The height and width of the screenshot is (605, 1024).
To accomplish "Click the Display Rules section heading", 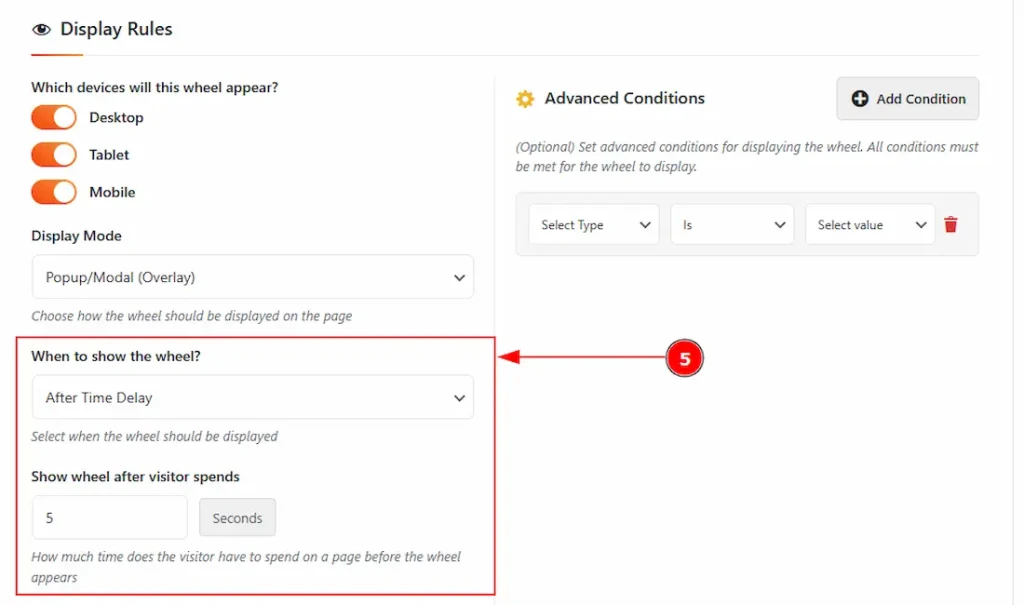I will (x=116, y=30).
